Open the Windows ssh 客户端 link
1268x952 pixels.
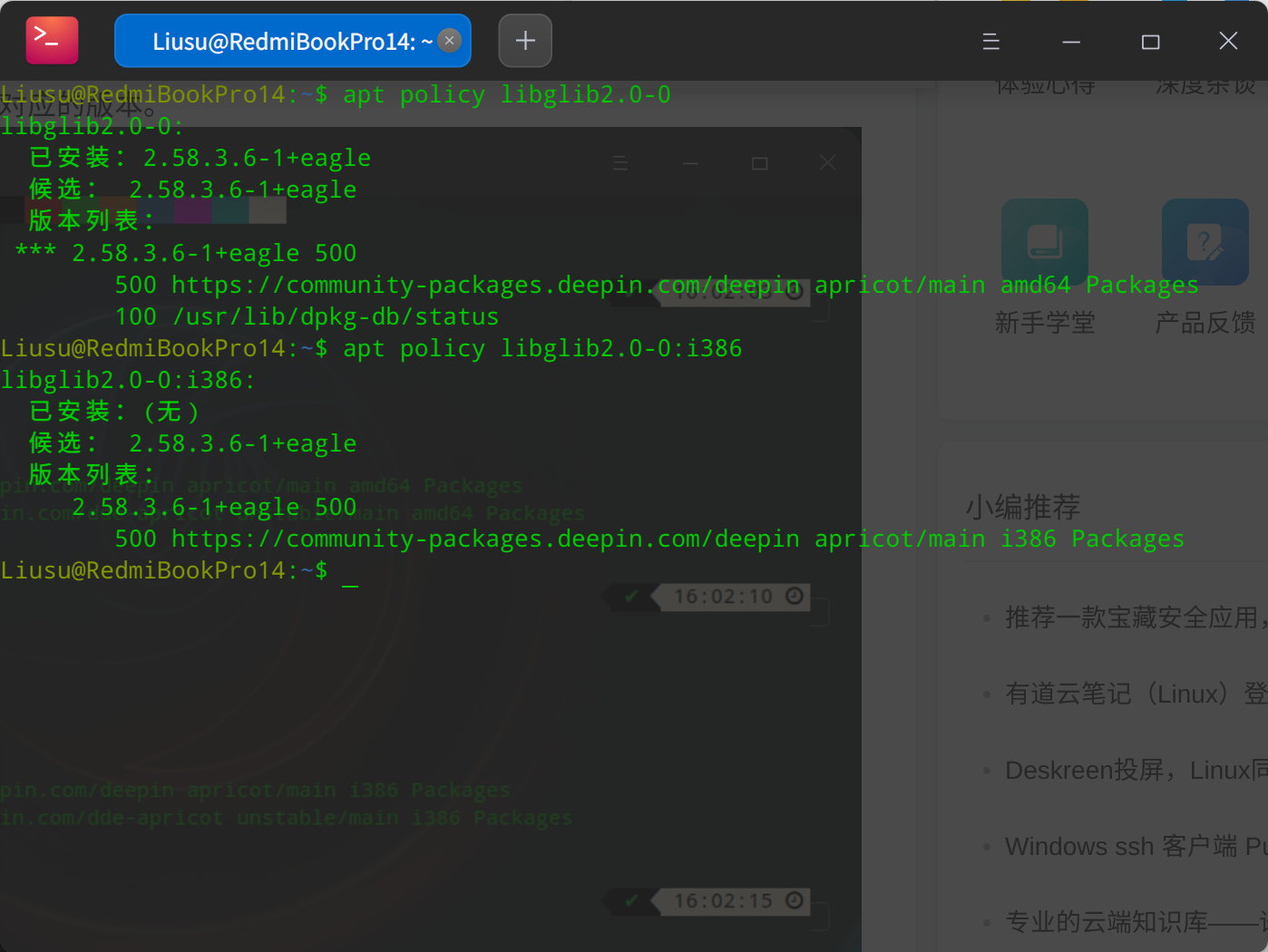(x=1134, y=846)
